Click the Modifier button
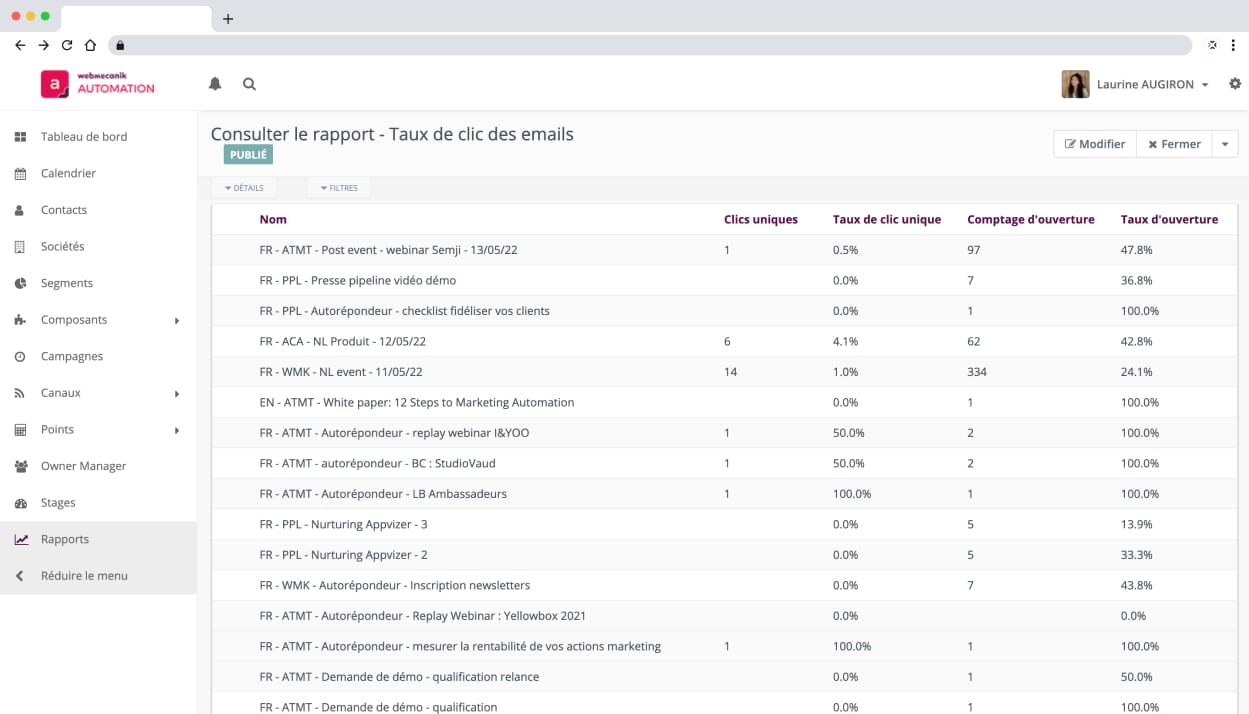 pos(1095,144)
